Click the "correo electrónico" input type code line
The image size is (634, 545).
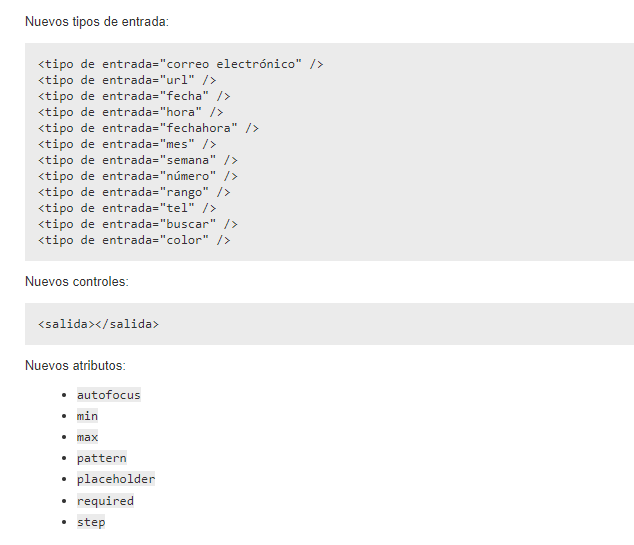[180, 64]
